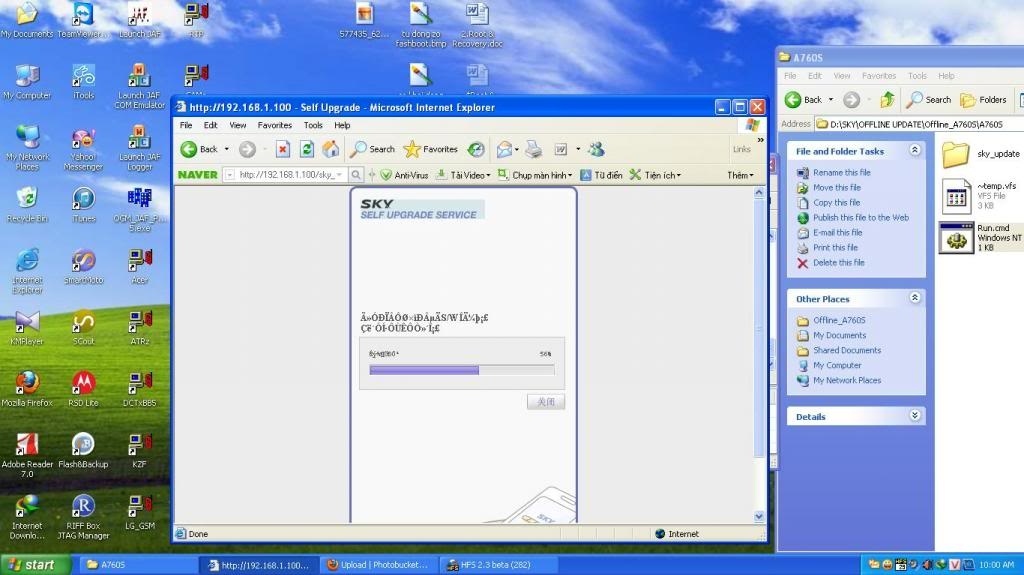Open Mozilla Firefox desktop icon

[x=27, y=389]
